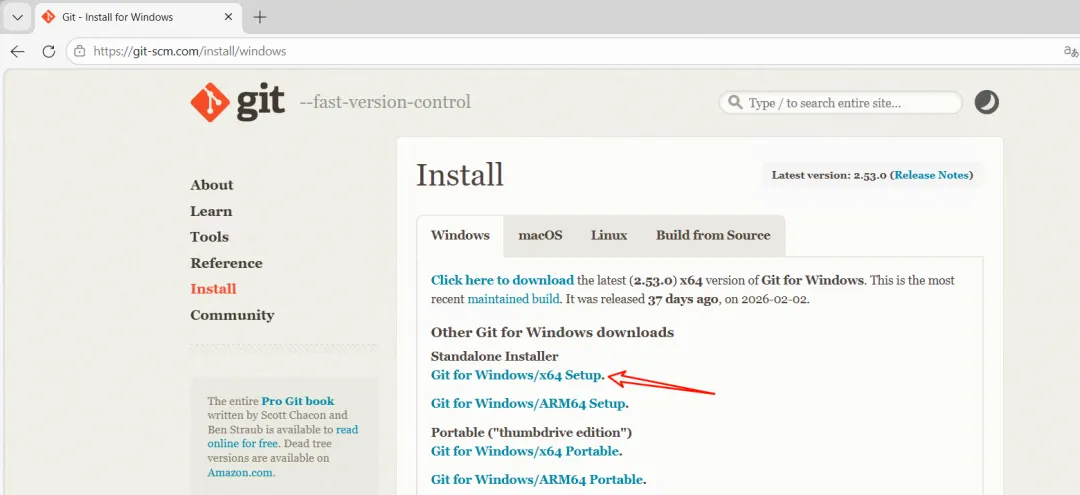This screenshot has height=495, width=1080.
Task: Click the Install page heading
Action: coord(459,175)
